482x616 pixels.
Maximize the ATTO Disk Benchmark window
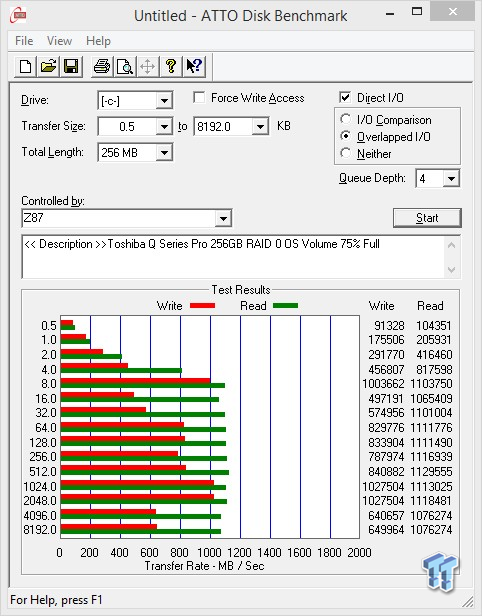[x=417, y=12]
